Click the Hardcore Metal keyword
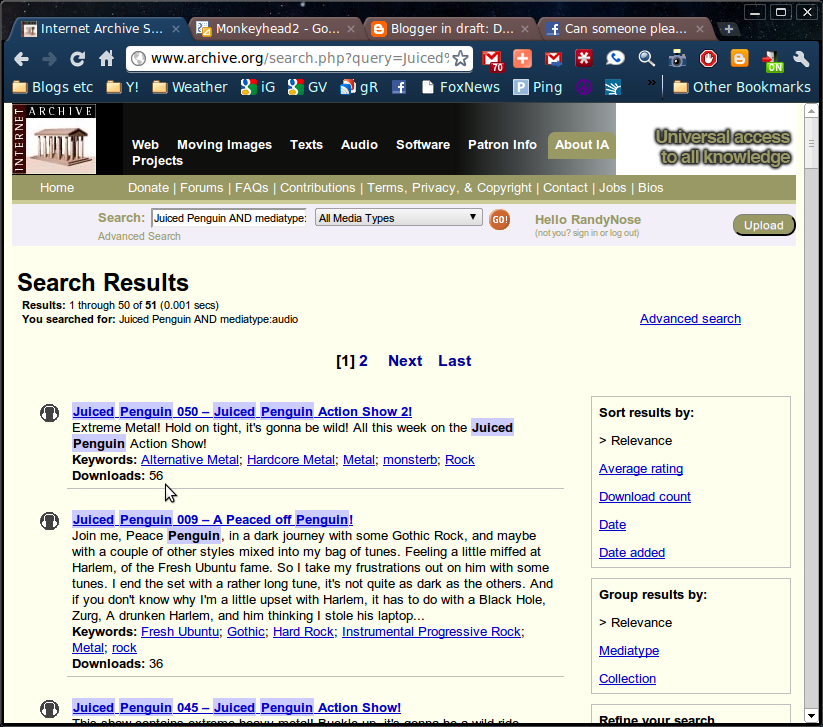823x727 pixels. tap(291, 460)
